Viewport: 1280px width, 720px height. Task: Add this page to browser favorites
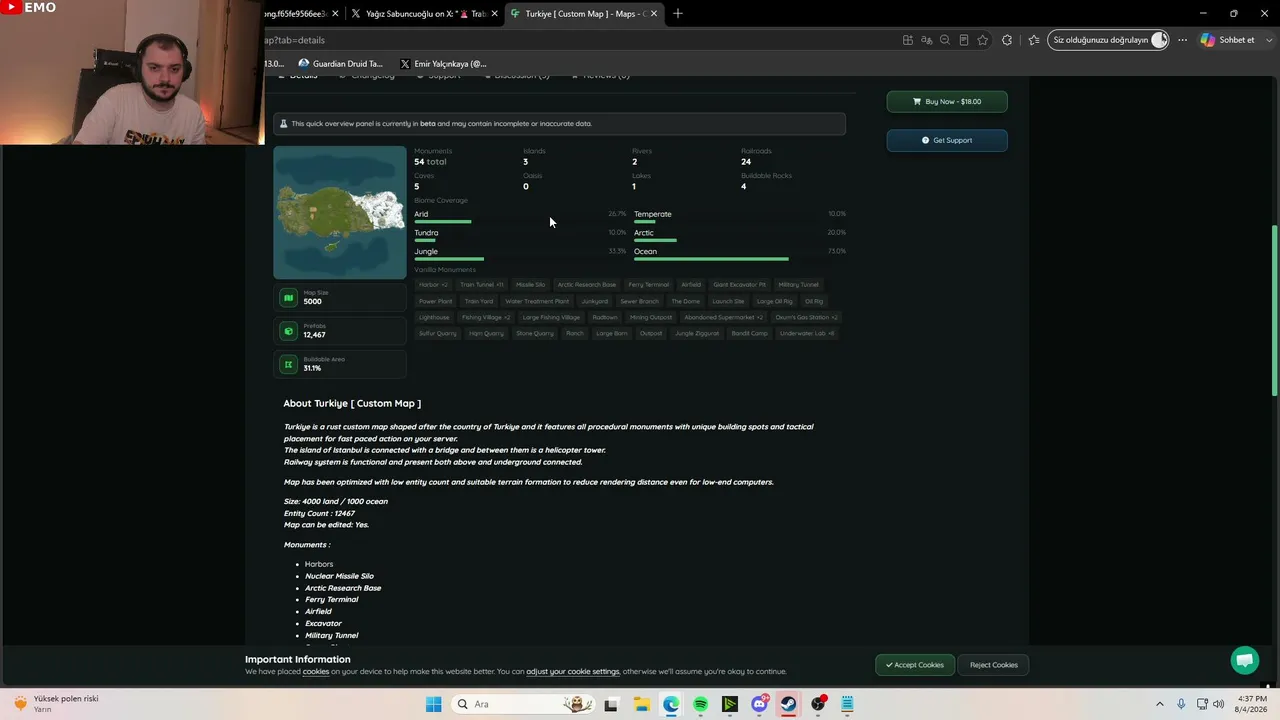[983, 40]
